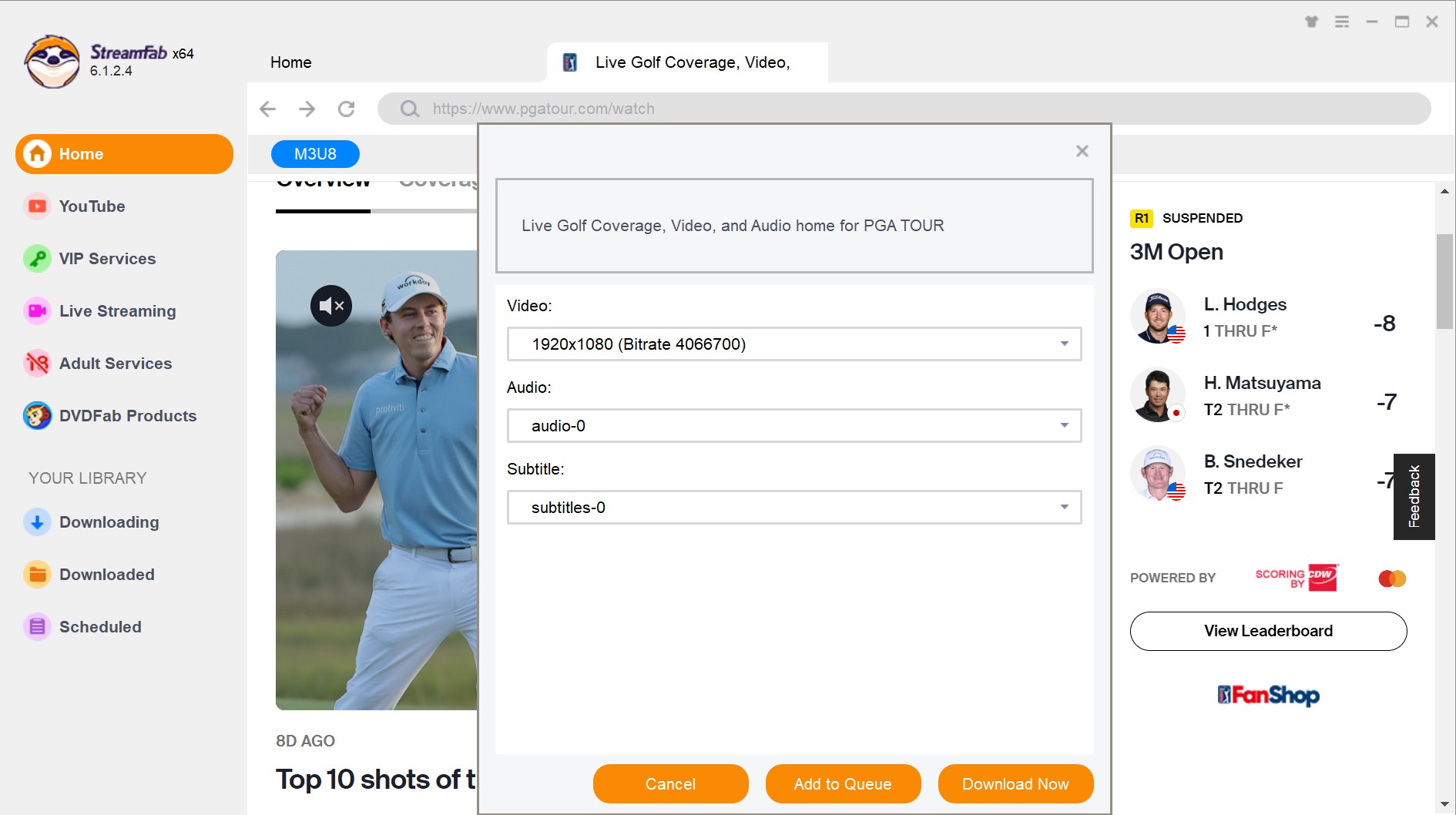Click the scrollbar up arrow

(x=1444, y=191)
